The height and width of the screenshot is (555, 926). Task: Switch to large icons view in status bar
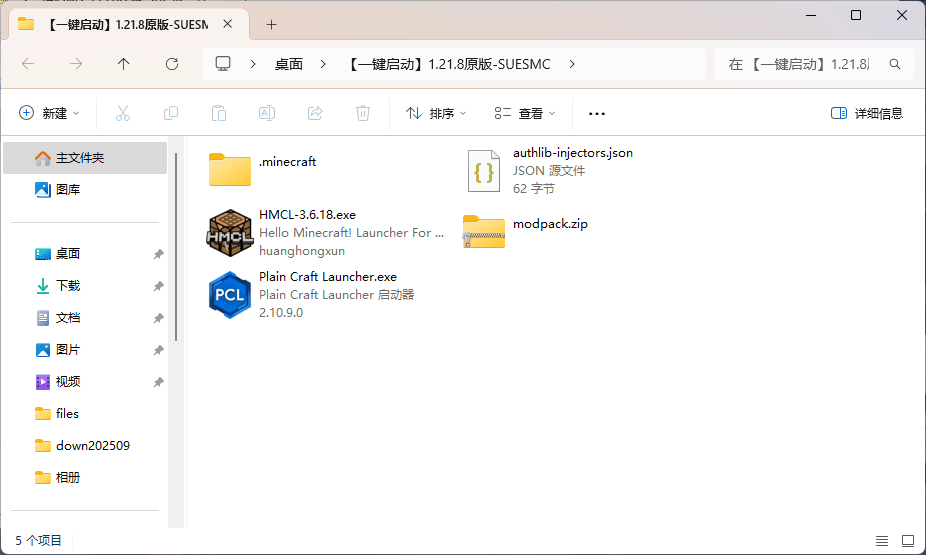(907, 540)
